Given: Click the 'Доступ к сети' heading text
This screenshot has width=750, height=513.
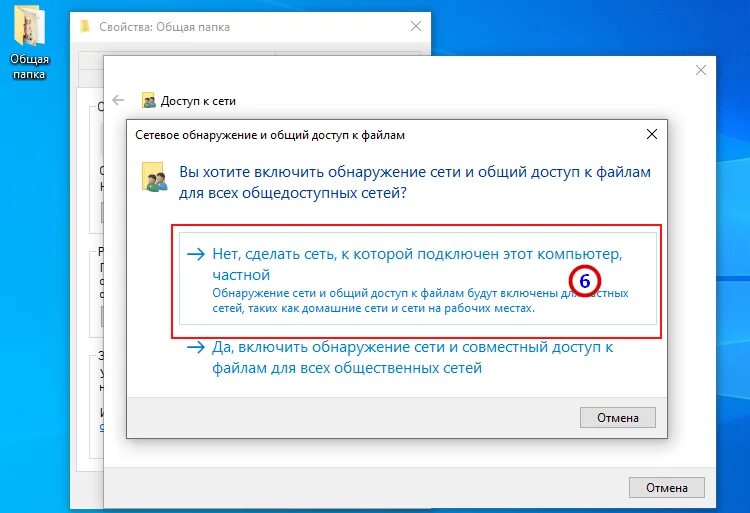Looking at the screenshot, I should pos(198,101).
